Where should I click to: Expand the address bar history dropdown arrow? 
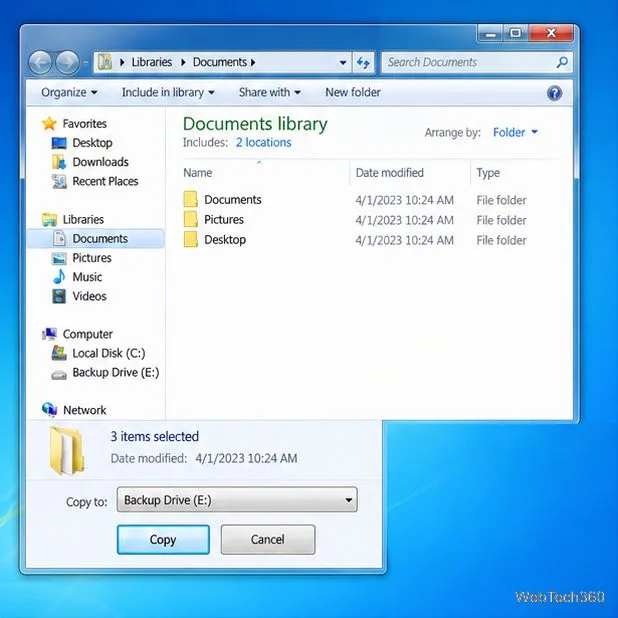tap(343, 62)
